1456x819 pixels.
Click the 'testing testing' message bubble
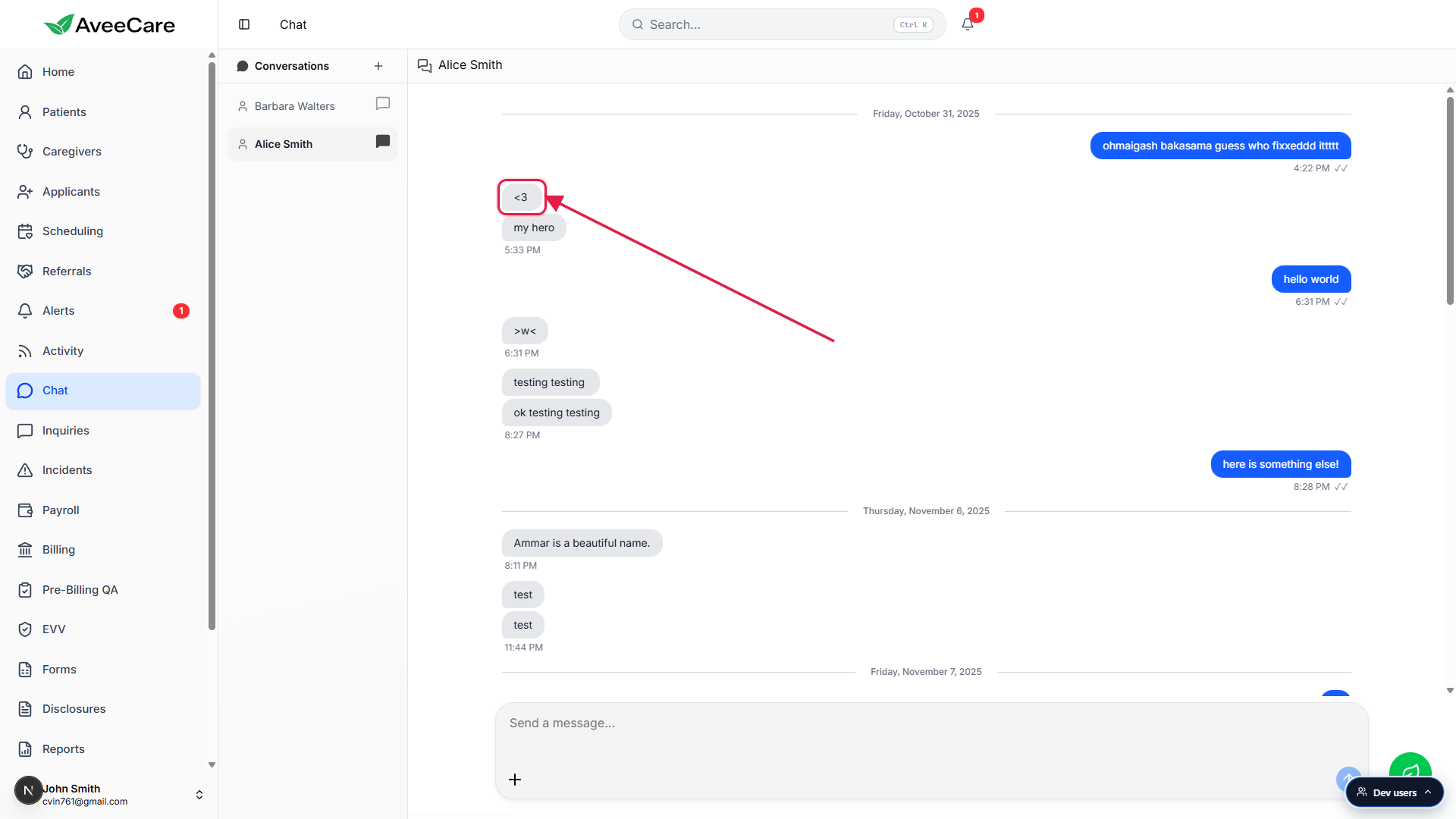click(x=550, y=382)
